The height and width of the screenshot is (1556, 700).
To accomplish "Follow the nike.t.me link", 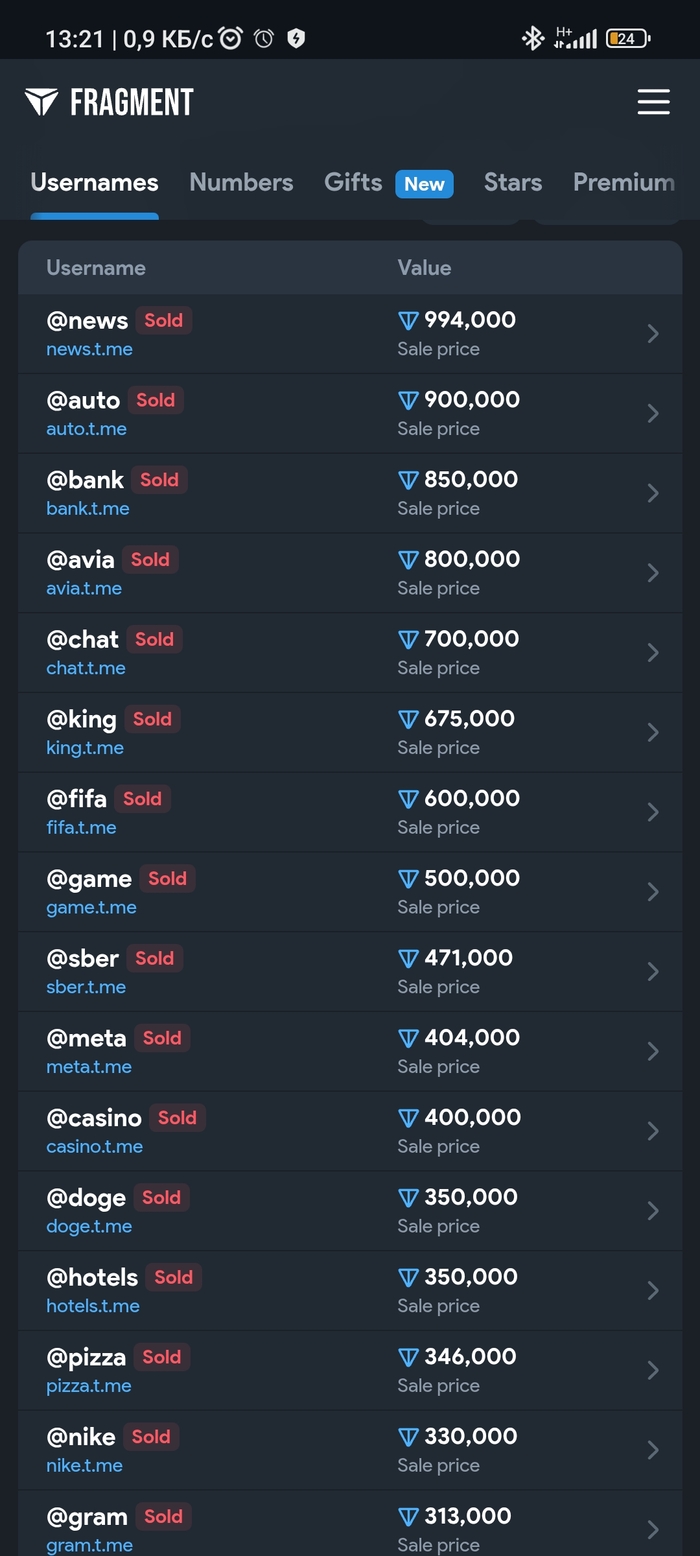I will 85,1466.
